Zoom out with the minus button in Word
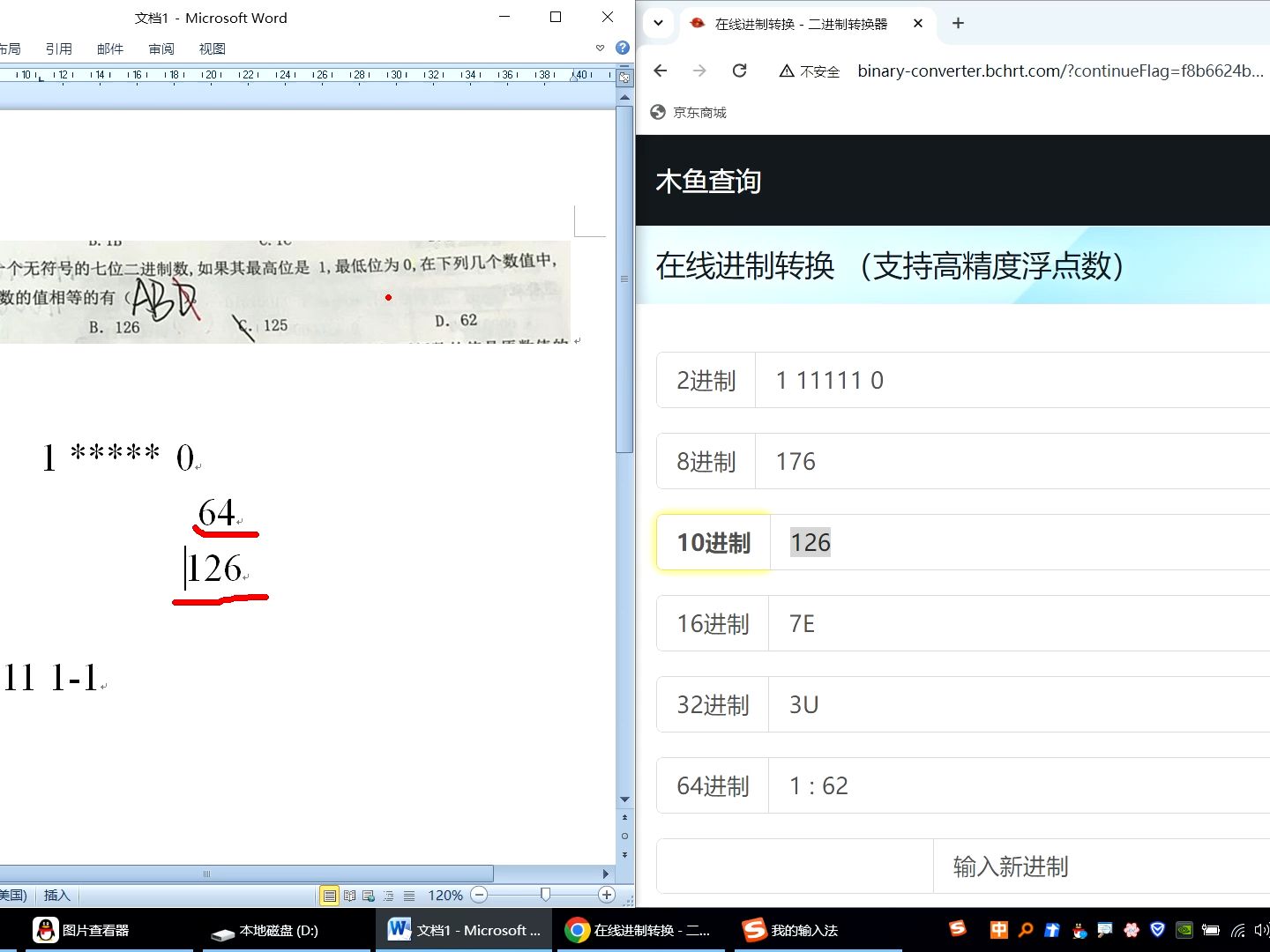This screenshot has width=1270, height=952. pos(479,895)
